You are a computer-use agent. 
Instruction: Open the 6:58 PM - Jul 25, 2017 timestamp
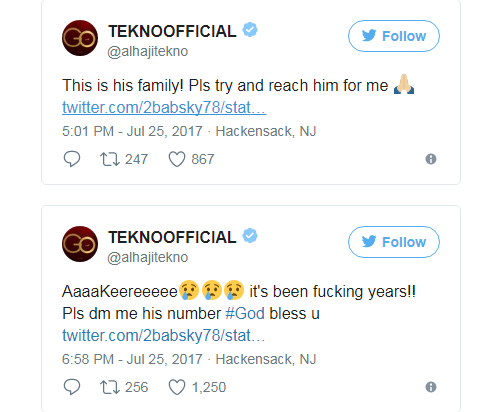point(132,359)
